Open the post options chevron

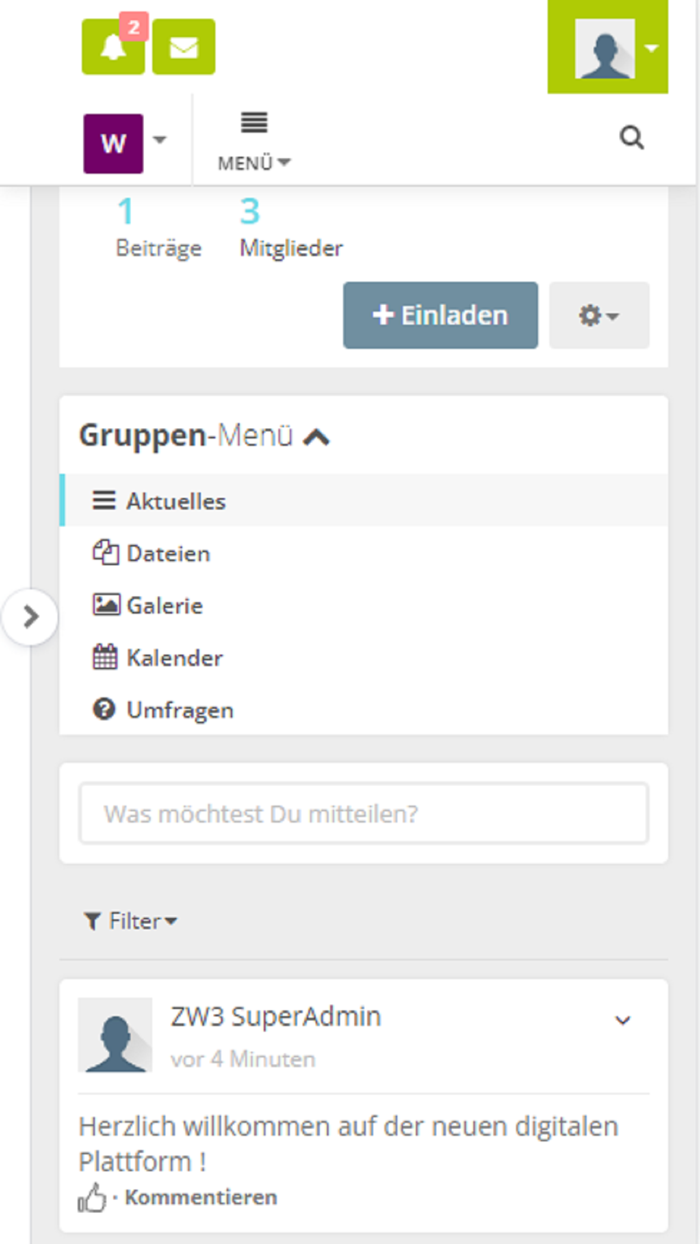click(623, 1021)
